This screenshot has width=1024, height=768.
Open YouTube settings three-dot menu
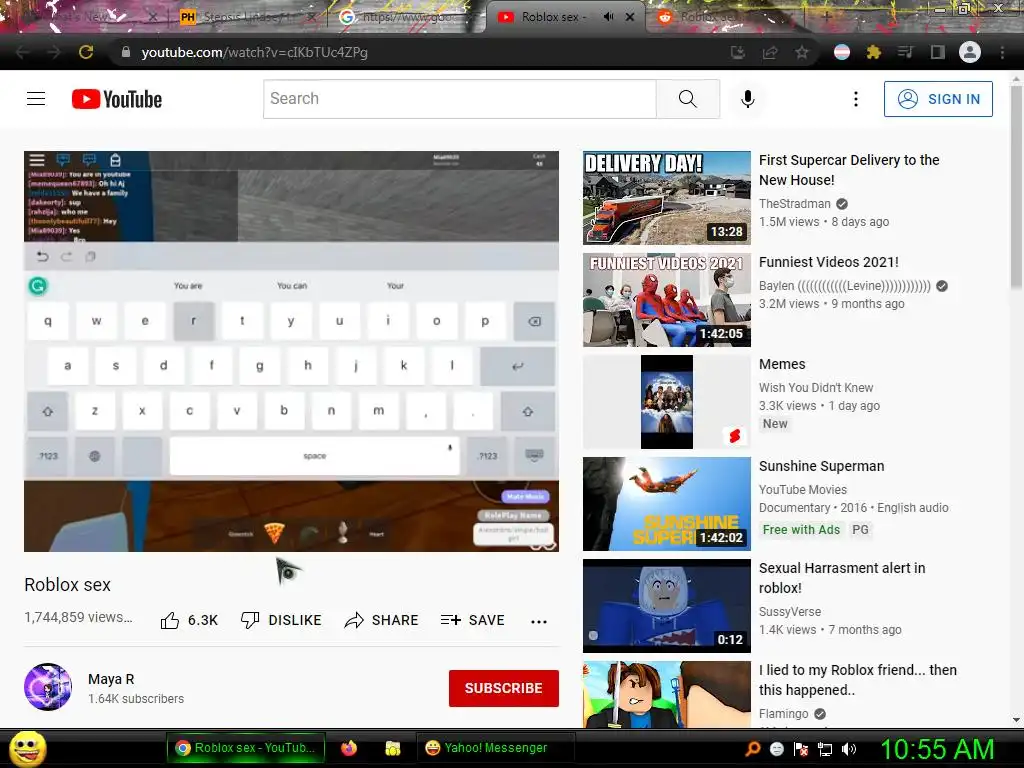pos(856,99)
